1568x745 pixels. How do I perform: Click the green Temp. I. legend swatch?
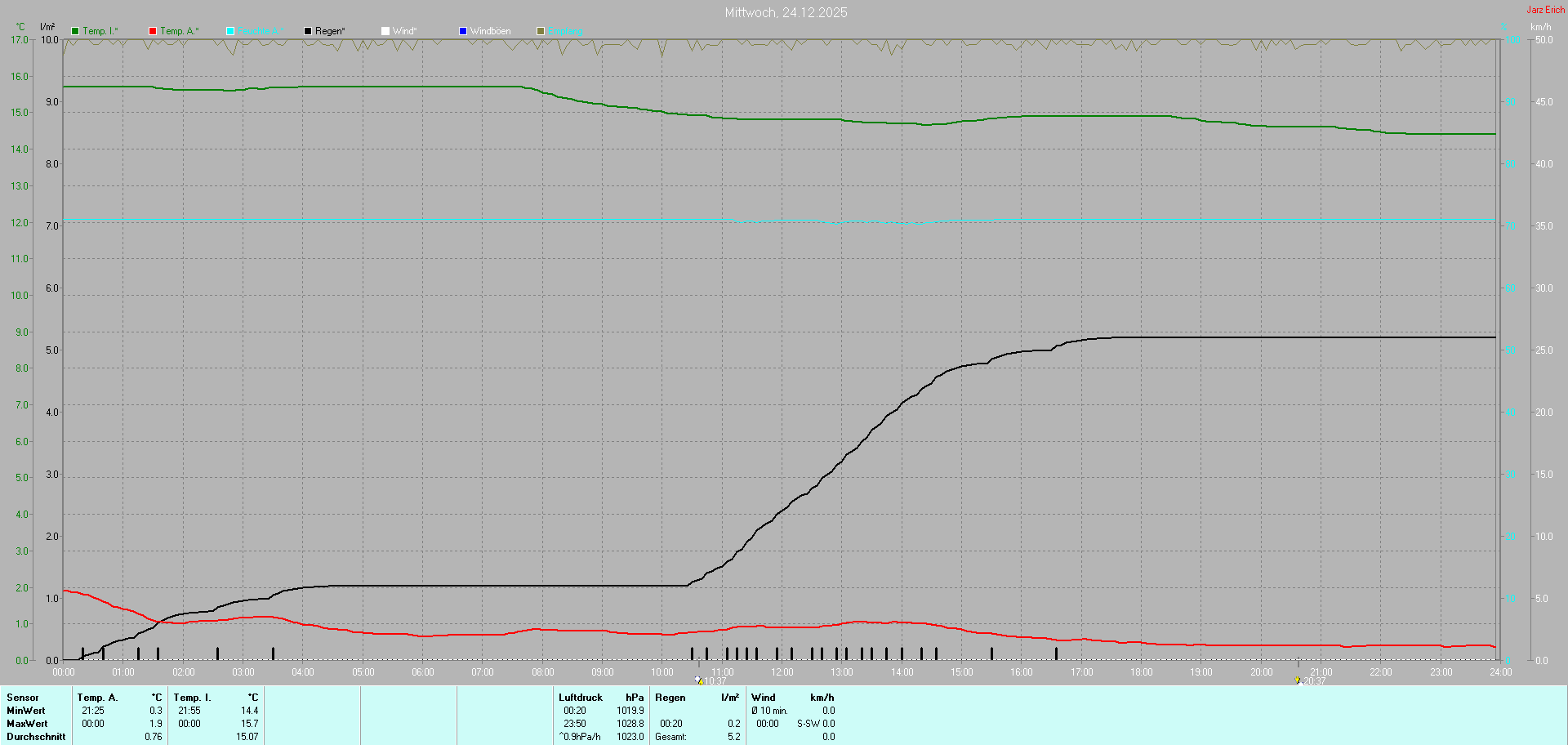(x=75, y=31)
